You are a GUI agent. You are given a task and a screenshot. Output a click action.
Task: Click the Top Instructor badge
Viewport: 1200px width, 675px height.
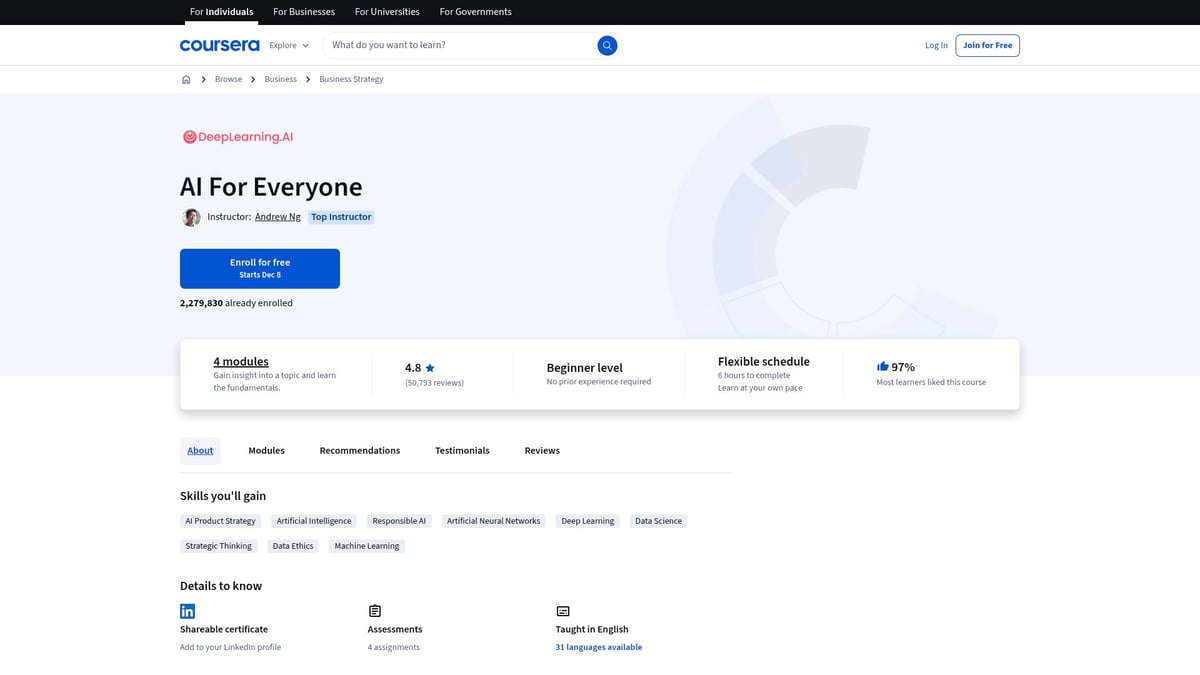tap(341, 217)
